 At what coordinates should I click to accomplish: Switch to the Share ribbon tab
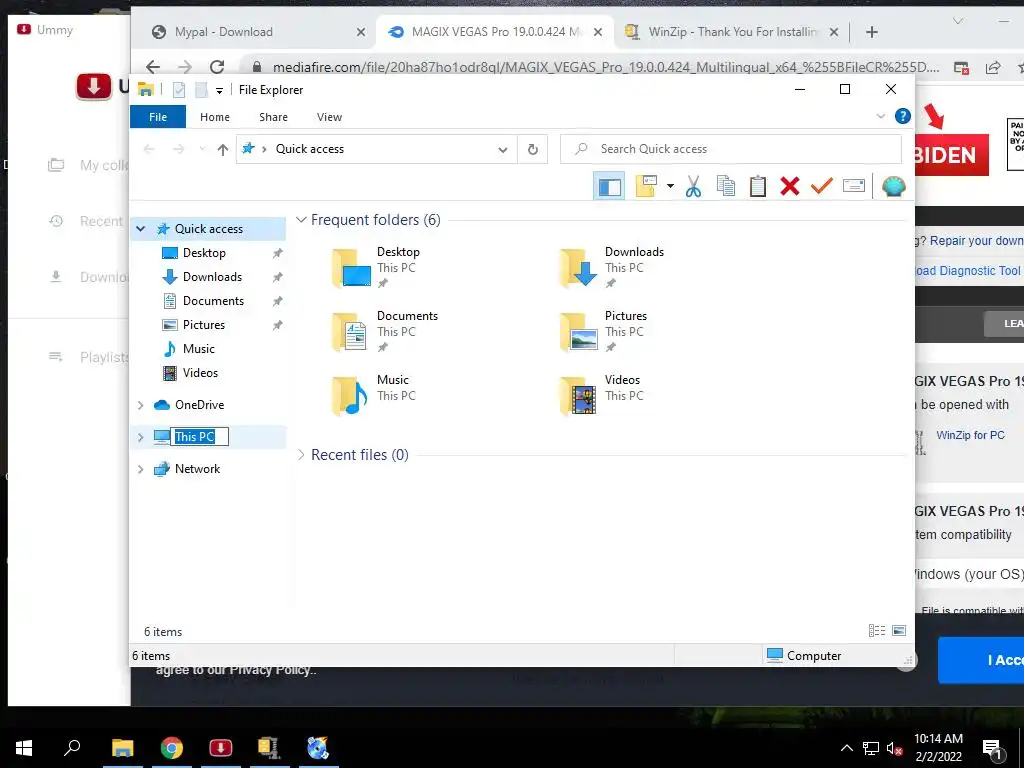pyautogui.click(x=273, y=117)
